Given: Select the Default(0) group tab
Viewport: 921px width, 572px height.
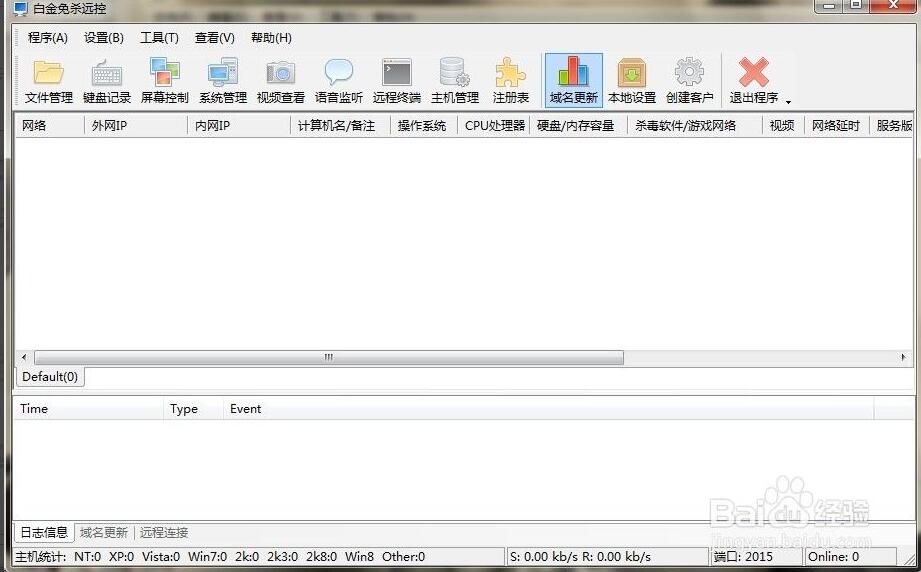Looking at the screenshot, I should coord(50,377).
